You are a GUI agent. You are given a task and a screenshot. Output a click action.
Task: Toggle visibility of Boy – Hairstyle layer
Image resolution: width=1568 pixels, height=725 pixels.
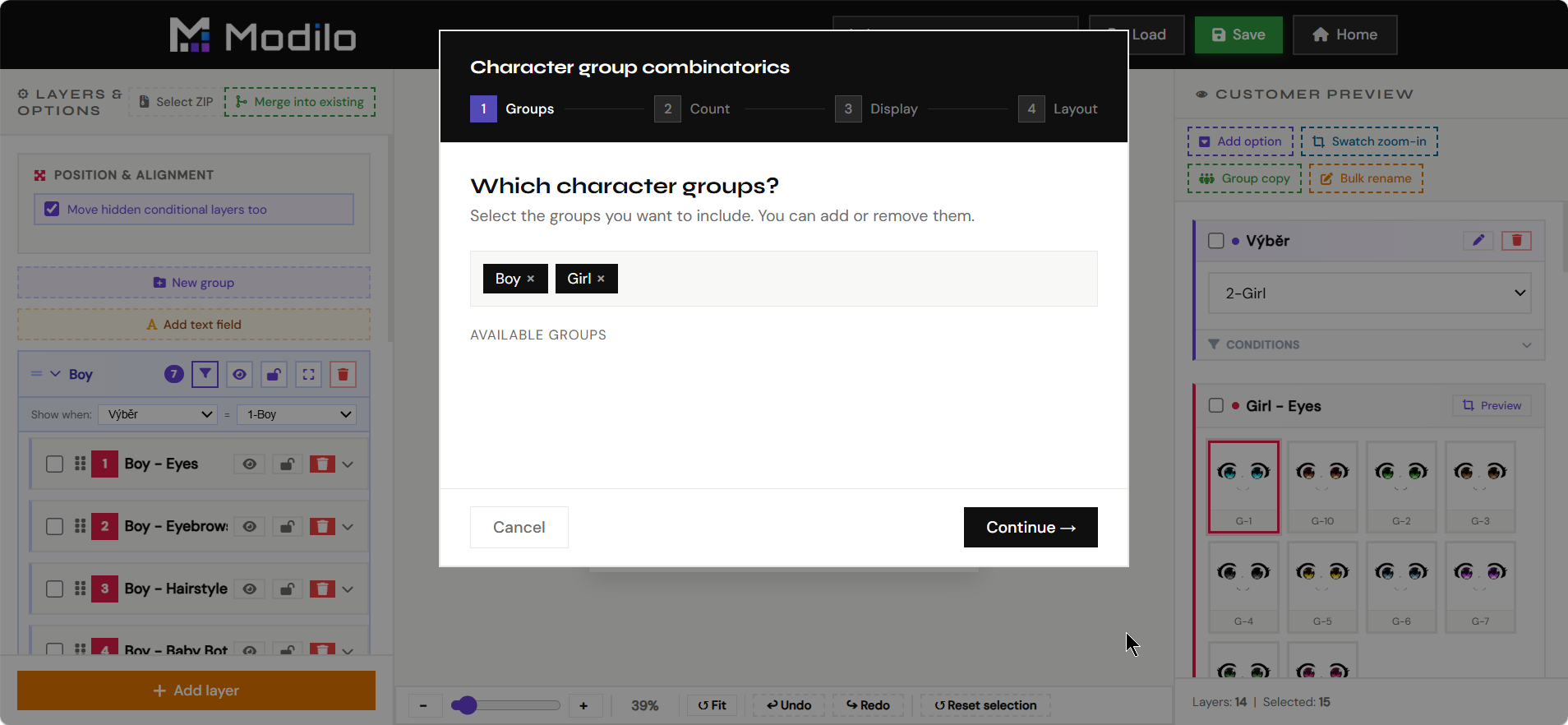tap(249, 589)
